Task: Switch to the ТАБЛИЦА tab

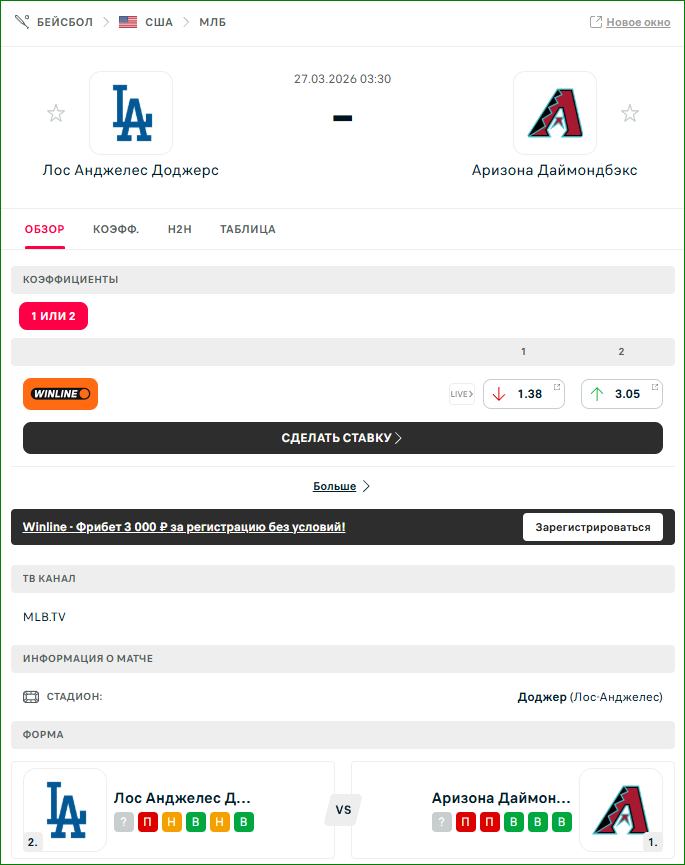Action: tap(248, 229)
